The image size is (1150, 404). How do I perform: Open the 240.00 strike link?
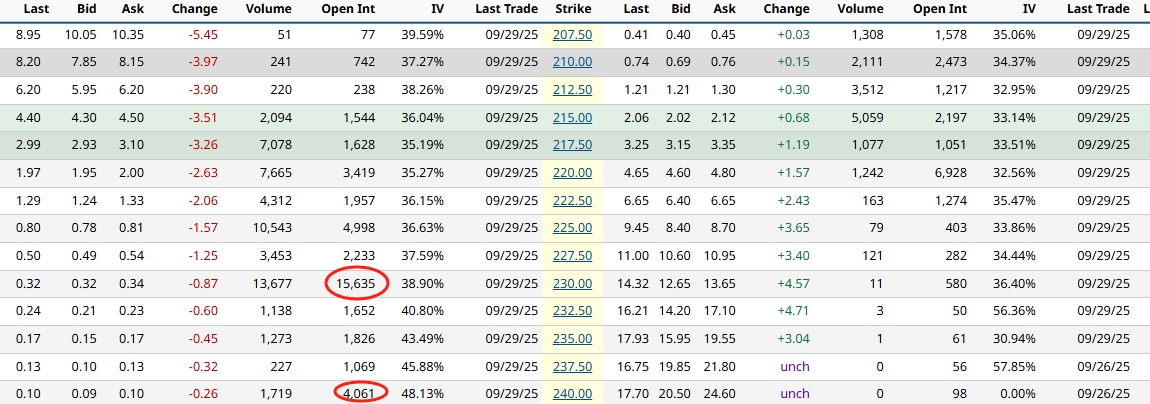coord(572,394)
